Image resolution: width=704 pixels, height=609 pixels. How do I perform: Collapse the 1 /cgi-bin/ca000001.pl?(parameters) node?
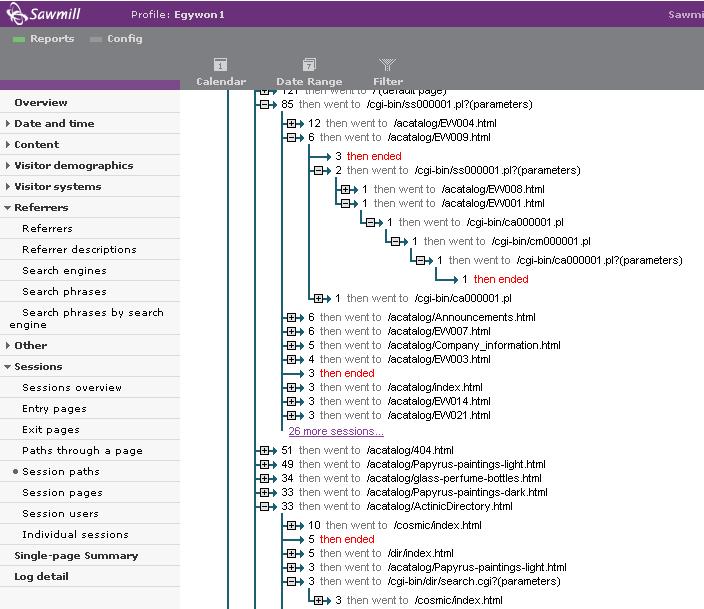pyautogui.click(x=421, y=260)
